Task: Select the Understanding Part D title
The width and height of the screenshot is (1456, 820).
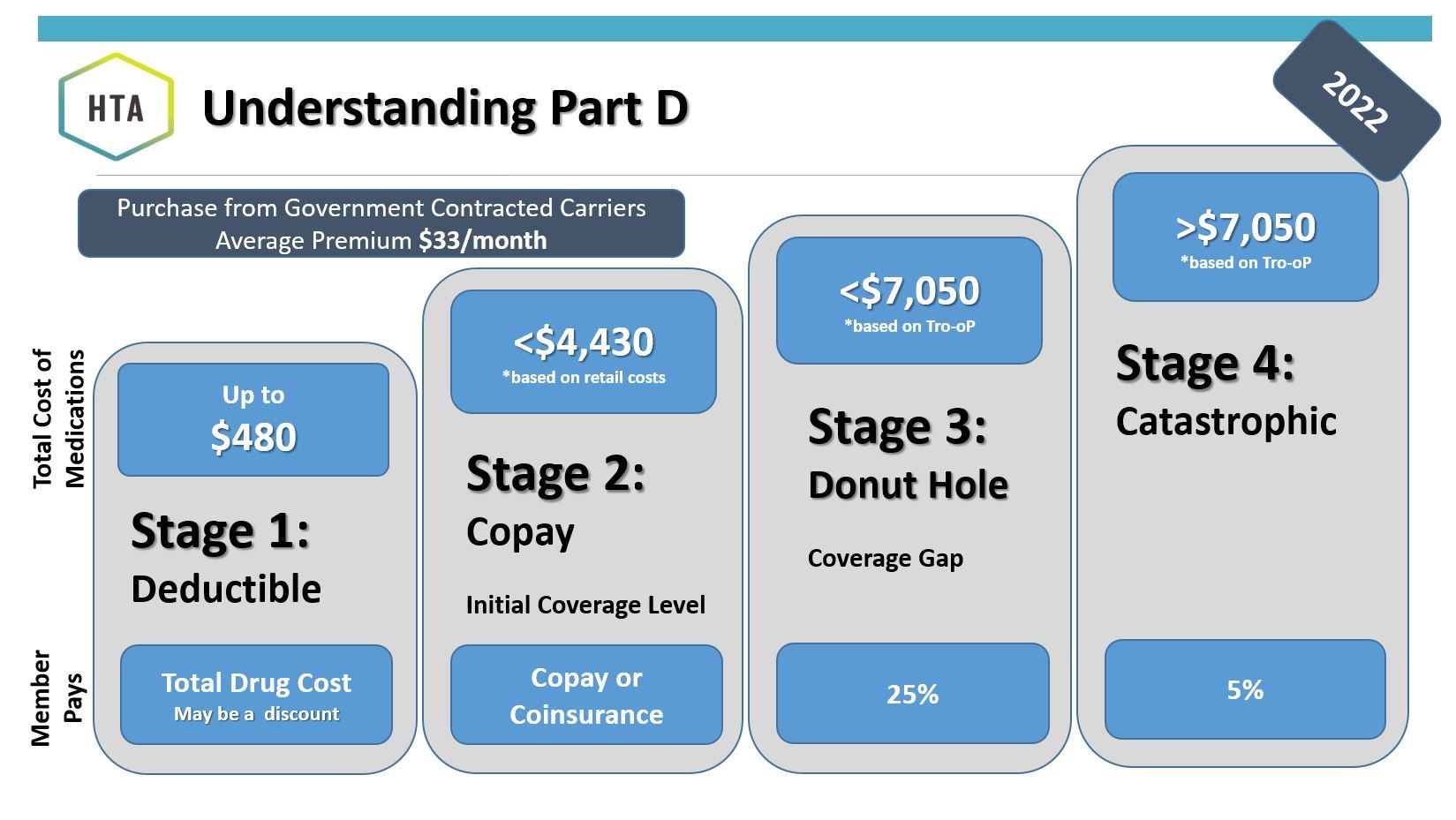Action: click(445, 109)
